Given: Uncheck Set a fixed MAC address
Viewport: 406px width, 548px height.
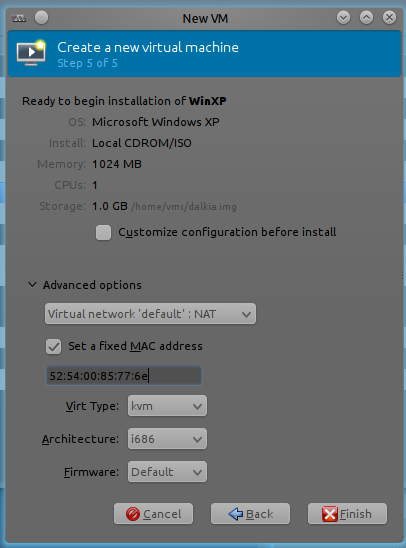Looking at the screenshot, I should point(53,347).
